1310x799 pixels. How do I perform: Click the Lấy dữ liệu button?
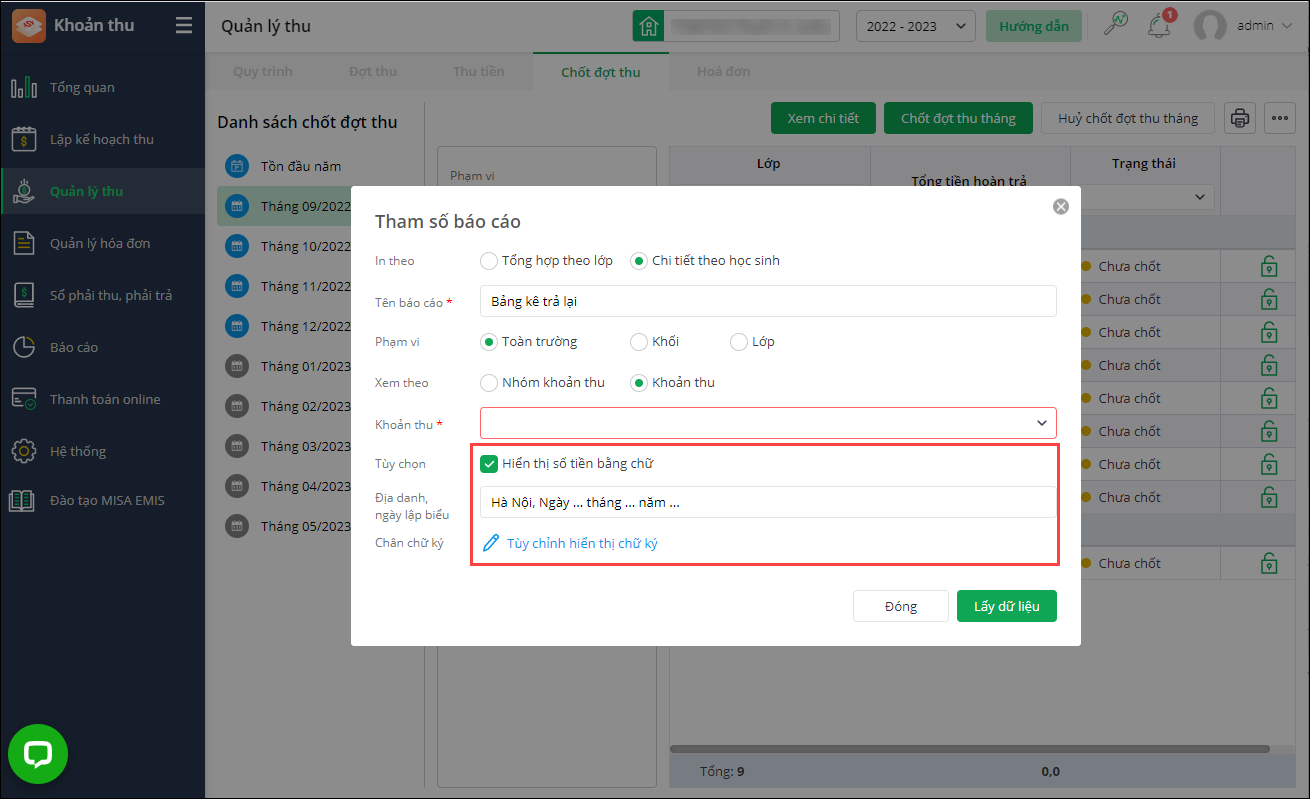(x=1007, y=606)
